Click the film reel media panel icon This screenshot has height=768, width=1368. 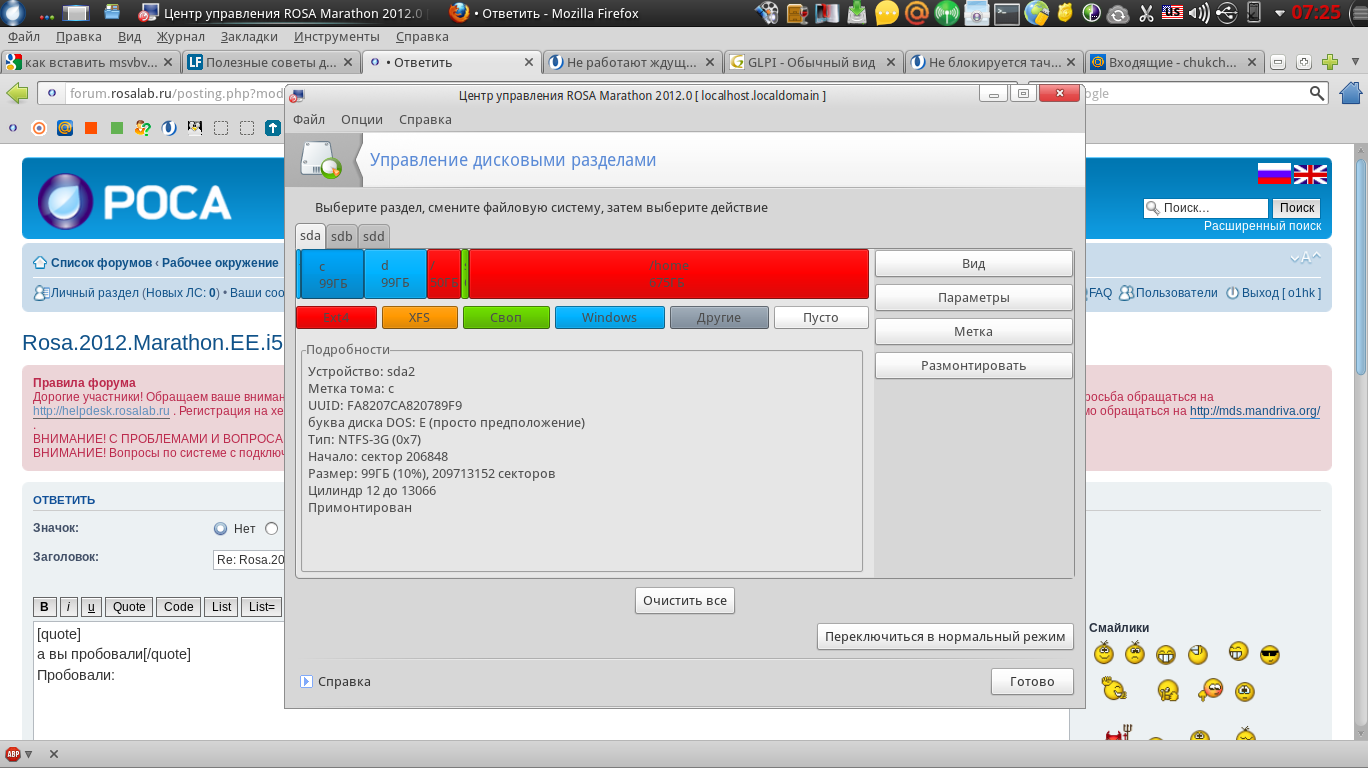[x=767, y=13]
